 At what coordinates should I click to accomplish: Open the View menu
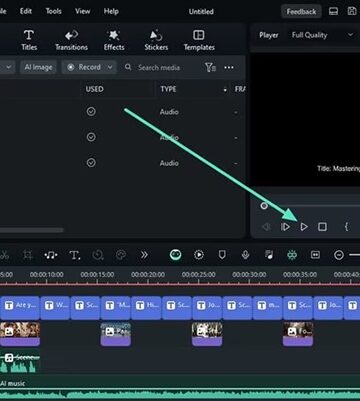click(x=82, y=11)
